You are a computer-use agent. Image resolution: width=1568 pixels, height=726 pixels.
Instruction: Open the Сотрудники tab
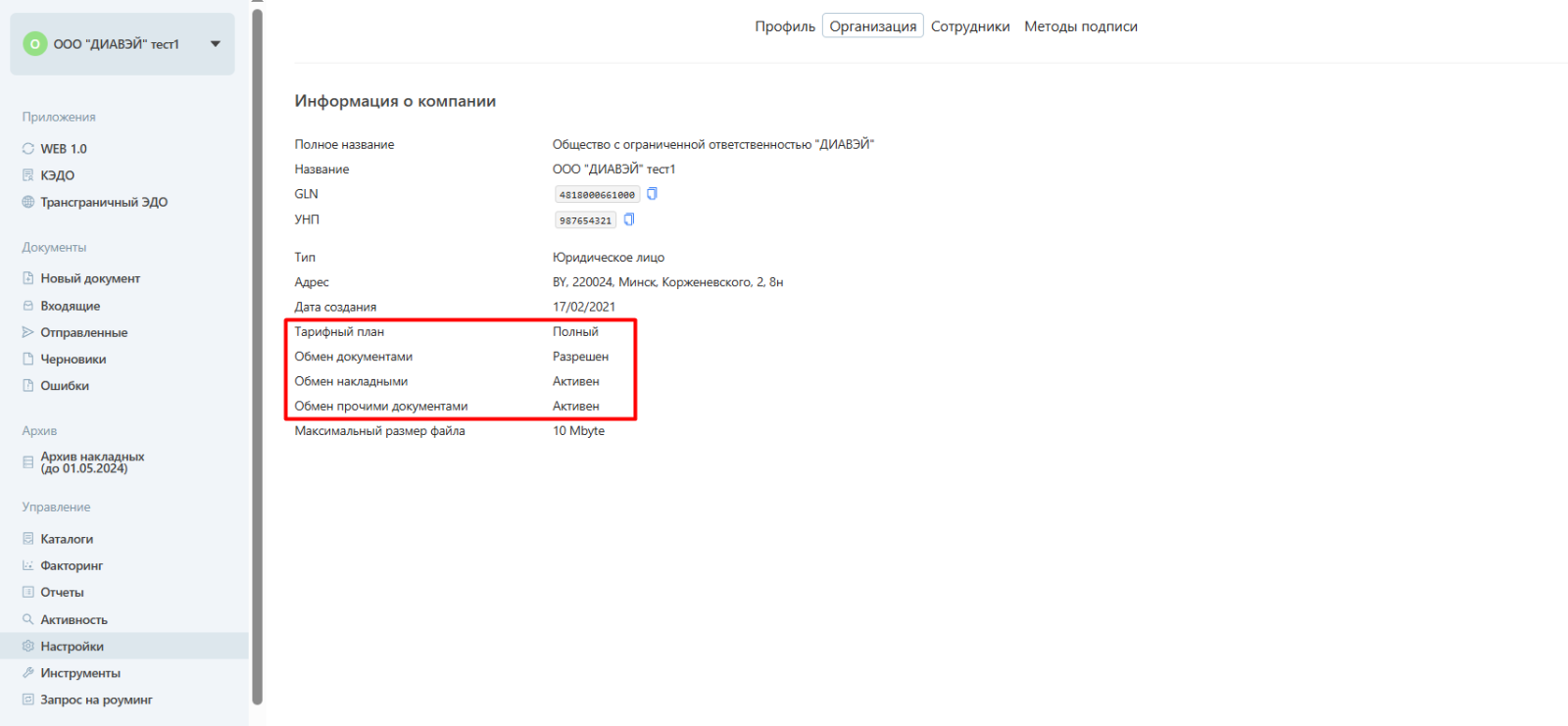970,26
